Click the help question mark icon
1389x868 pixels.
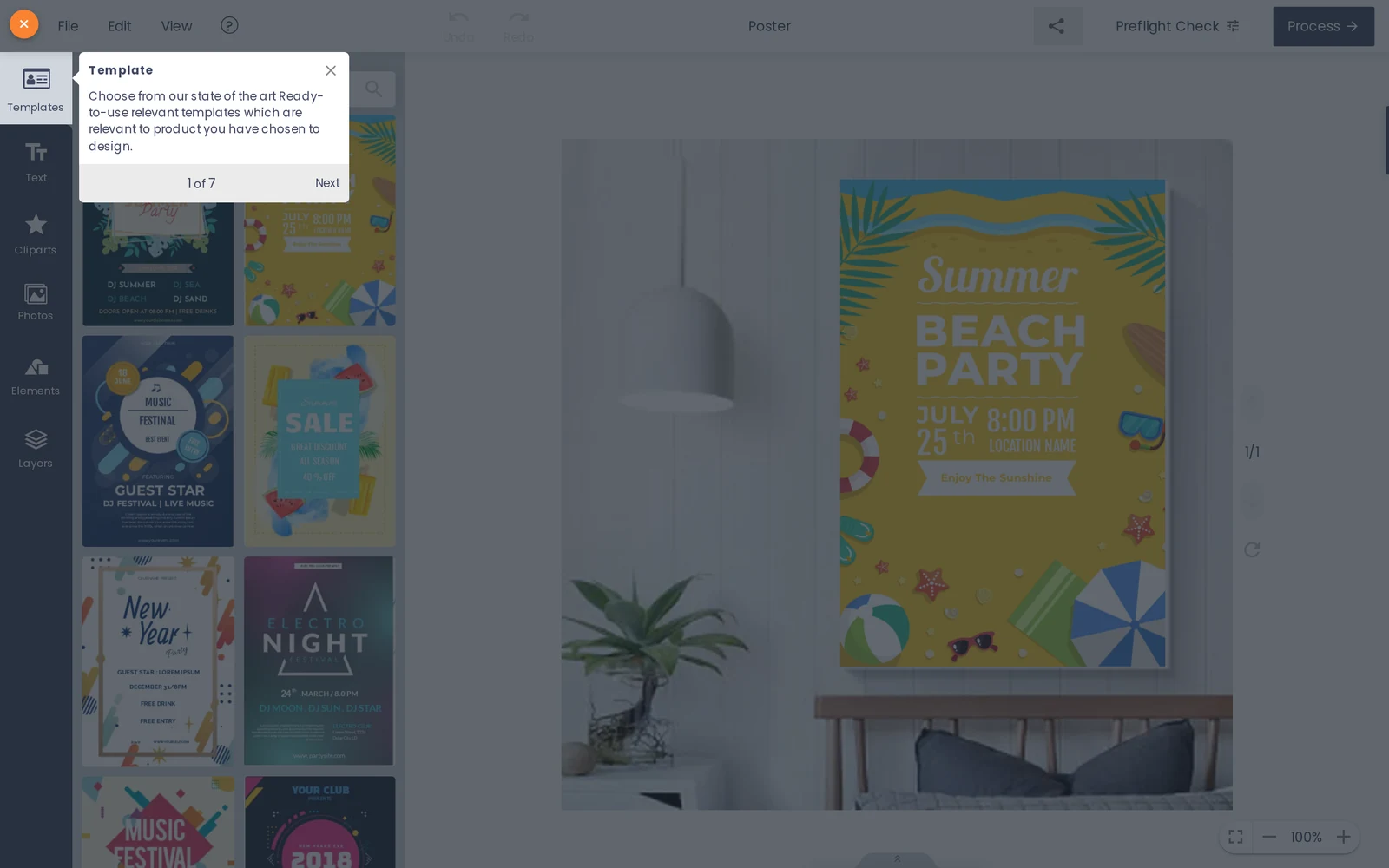229,25
